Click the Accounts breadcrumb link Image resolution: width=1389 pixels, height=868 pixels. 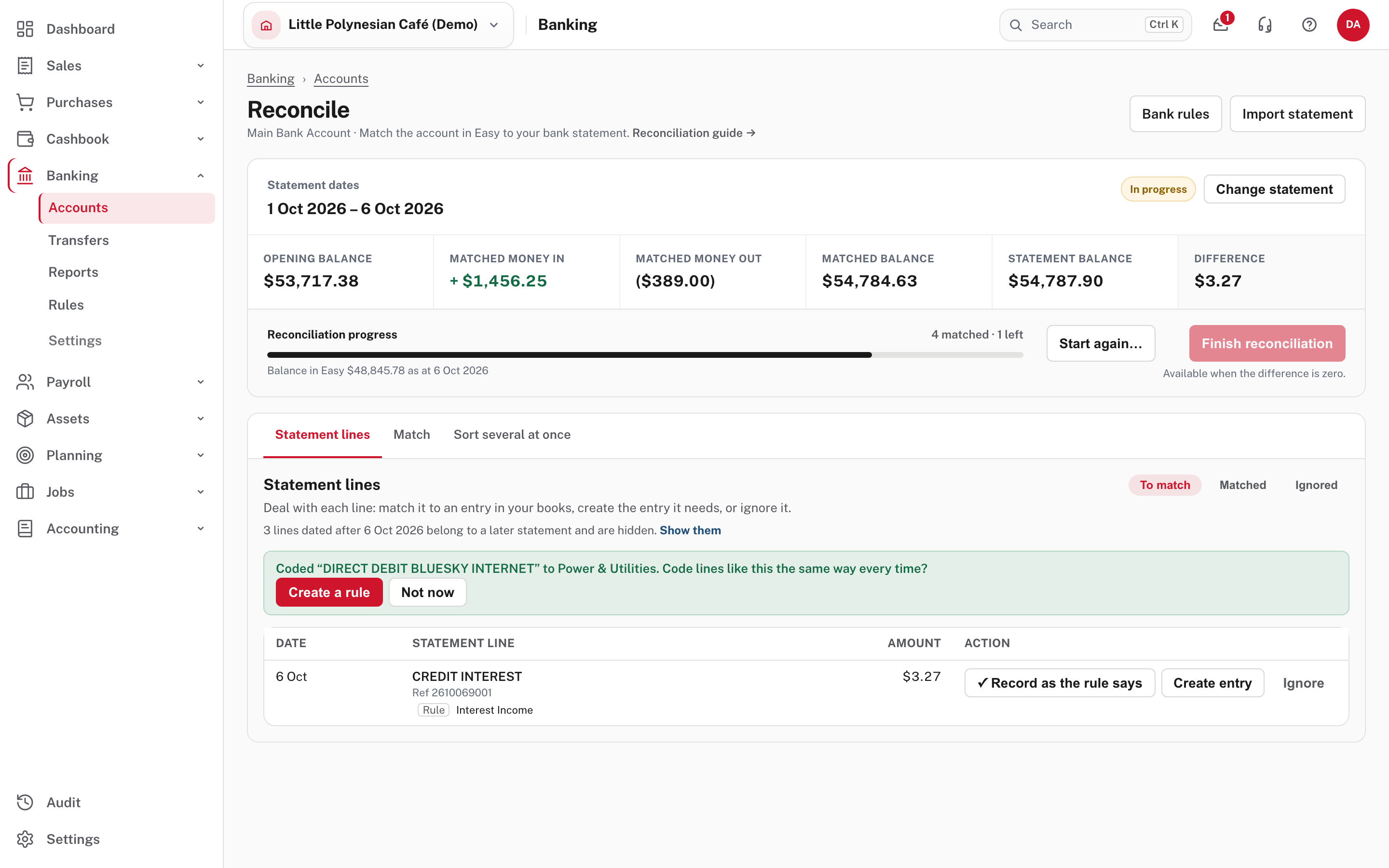[x=341, y=79]
